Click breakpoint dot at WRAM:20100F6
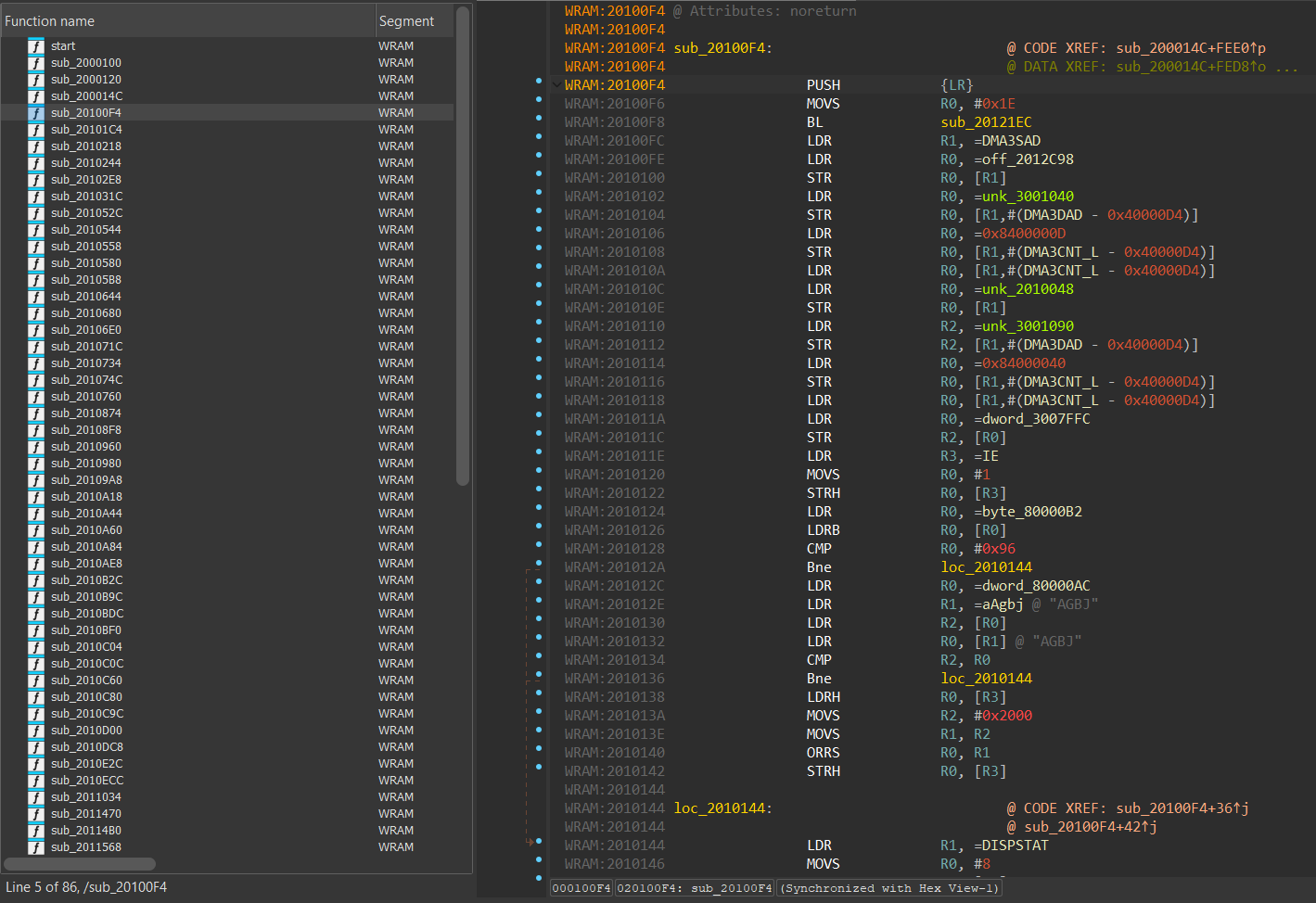Image resolution: width=1316 pixels, height=903 pixels. click(x=539, y=100)
